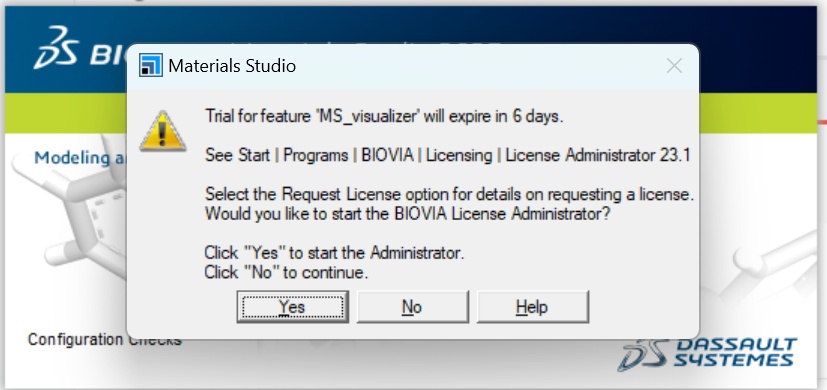Click the Dassault Systemes logo

pyautogui.click(x=708, y=353)
